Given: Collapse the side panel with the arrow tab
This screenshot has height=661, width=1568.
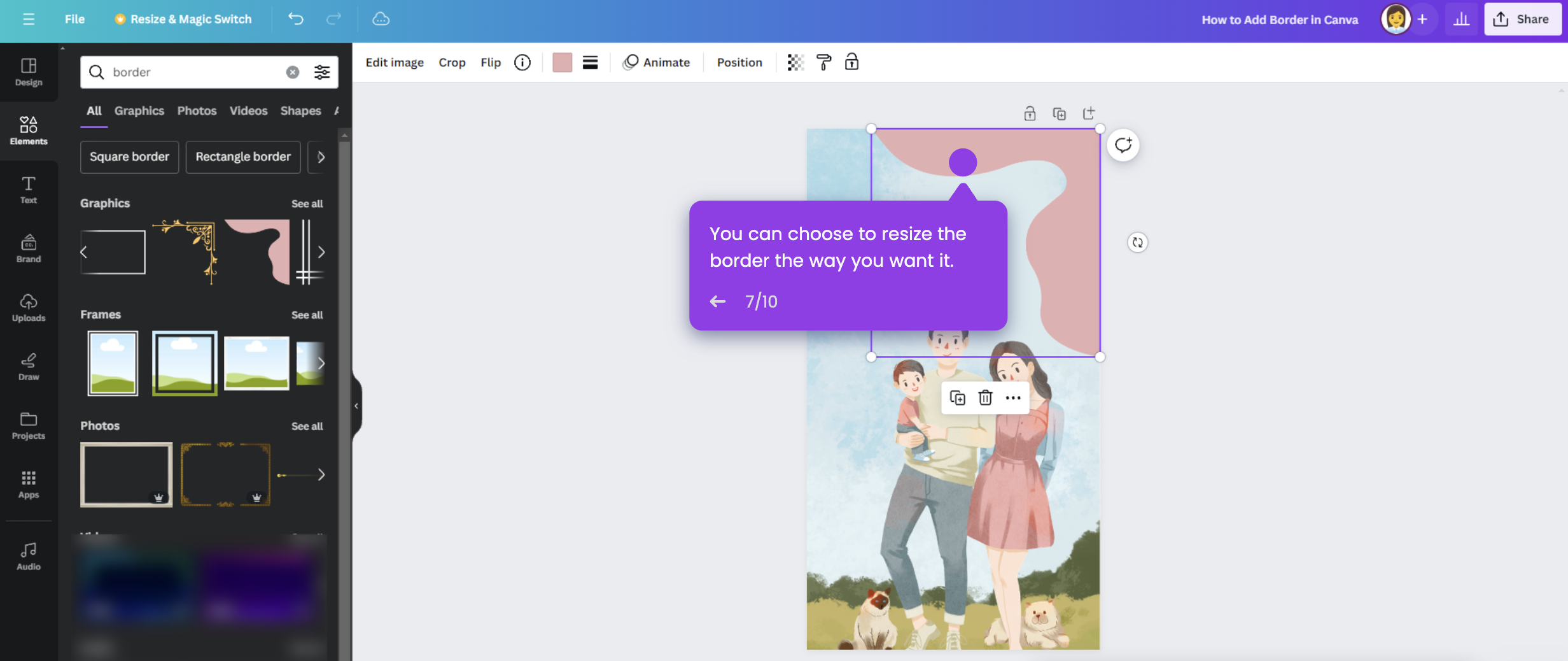Looking at the screenshot, I should tap(356, 406).
